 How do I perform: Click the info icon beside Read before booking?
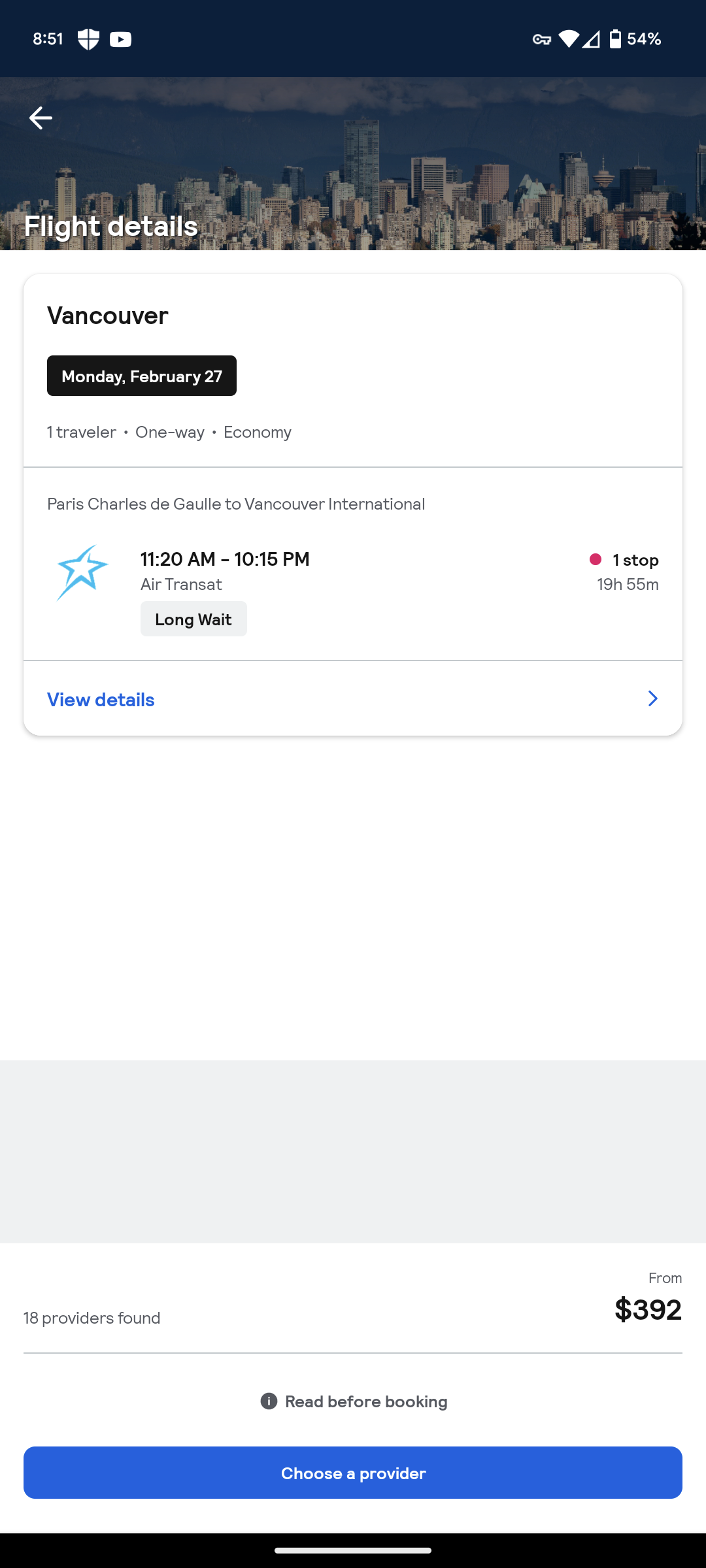[x=269, y=1401]
